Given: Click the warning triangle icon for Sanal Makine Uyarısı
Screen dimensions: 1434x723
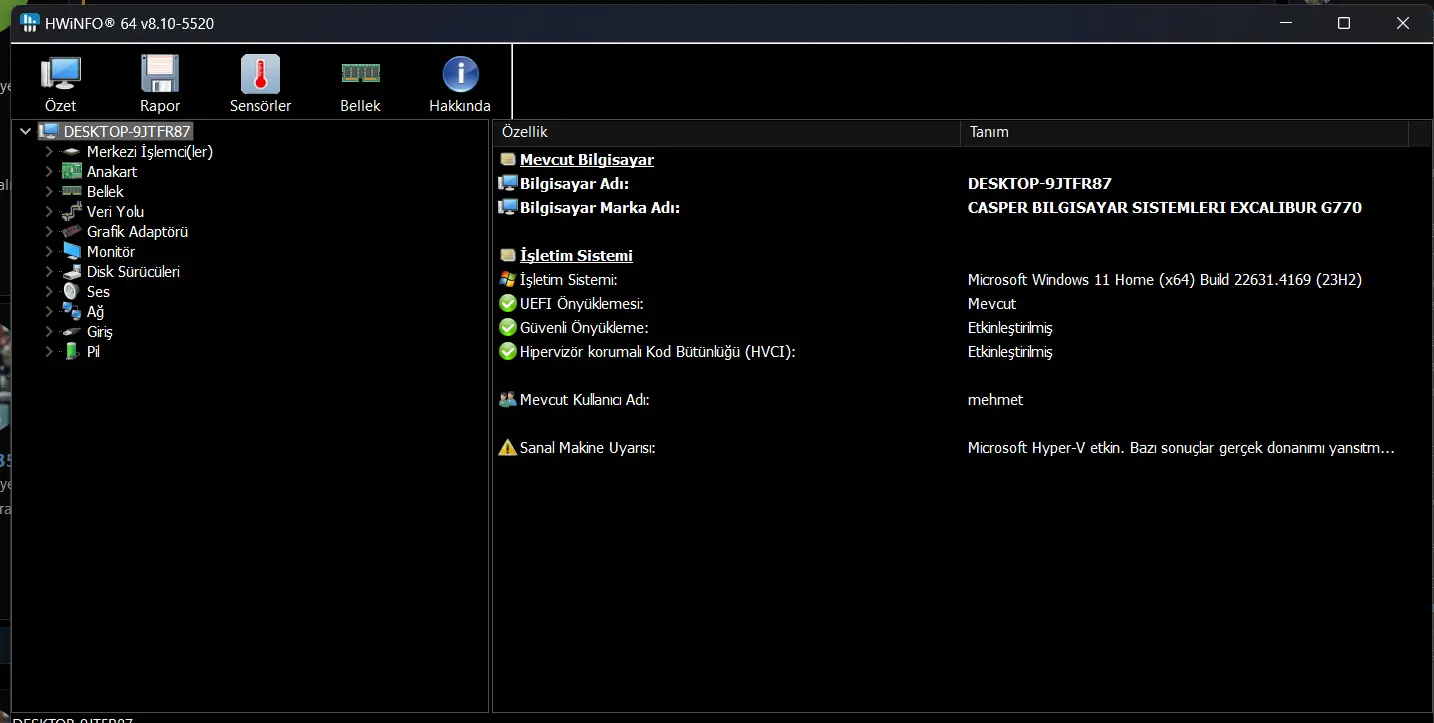Looking at the screenshot, I should pos(508,448).
